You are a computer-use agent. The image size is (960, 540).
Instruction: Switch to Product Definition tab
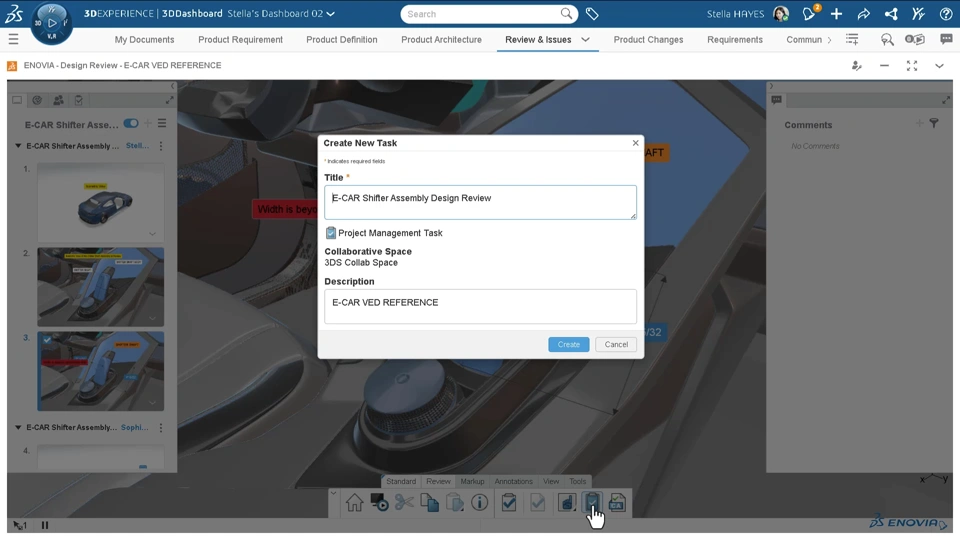[342, 39]
